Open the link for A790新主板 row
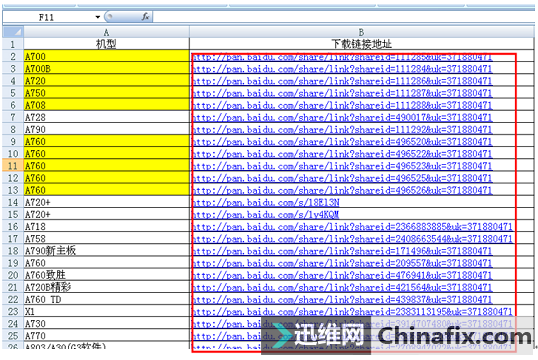 click(342, 251)
